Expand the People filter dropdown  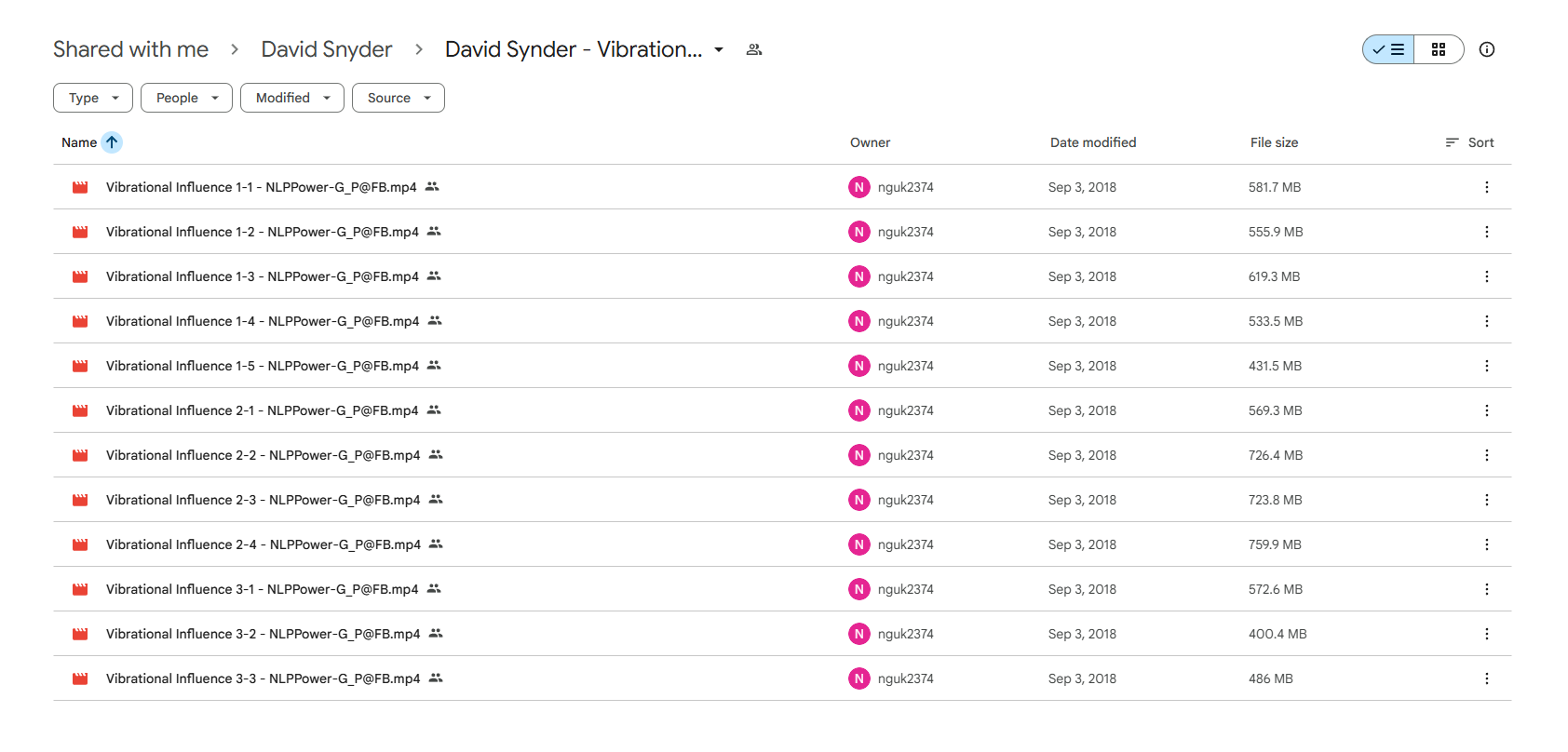click(x=186, y=98)
